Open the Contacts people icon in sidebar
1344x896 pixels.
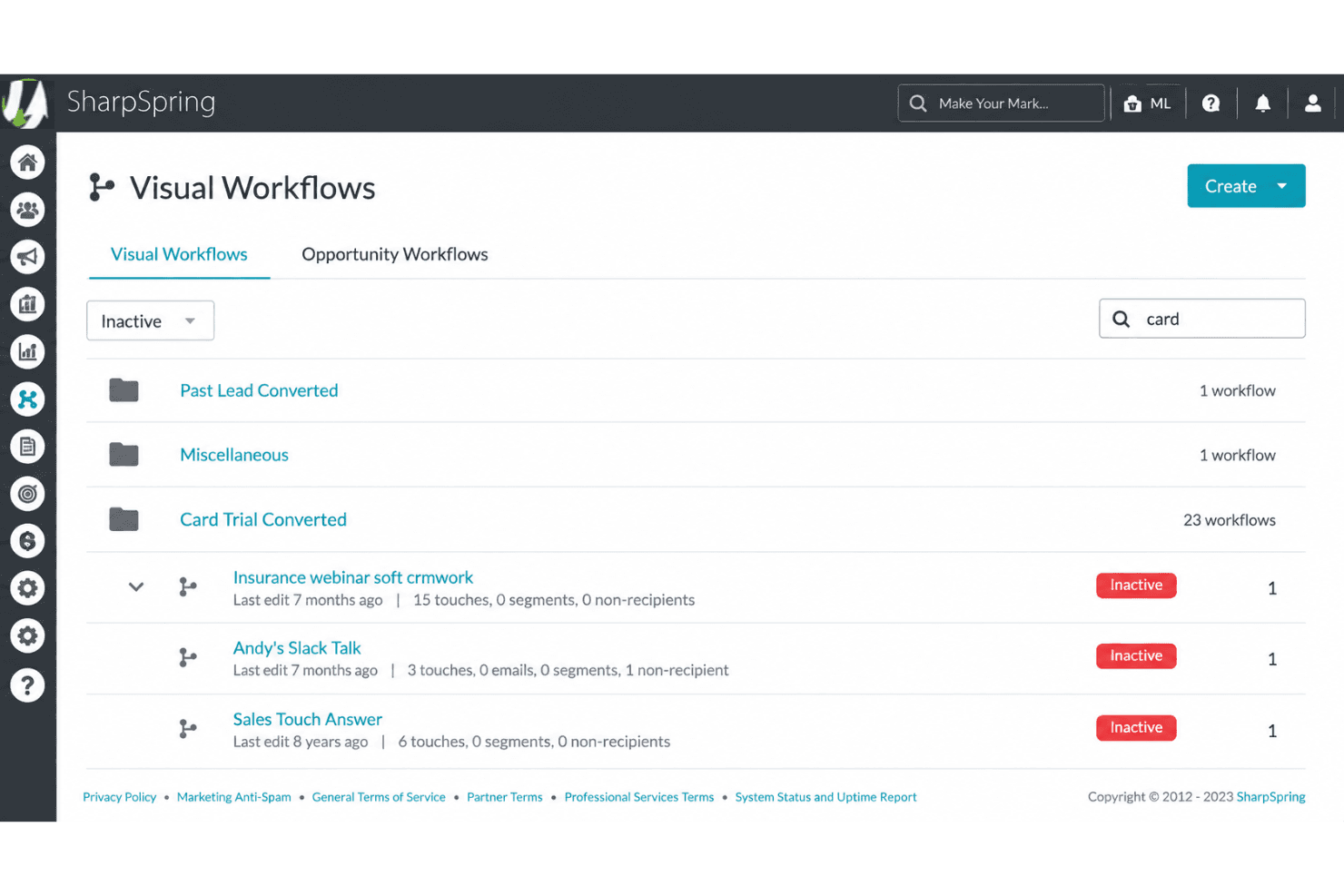(28, 210)
